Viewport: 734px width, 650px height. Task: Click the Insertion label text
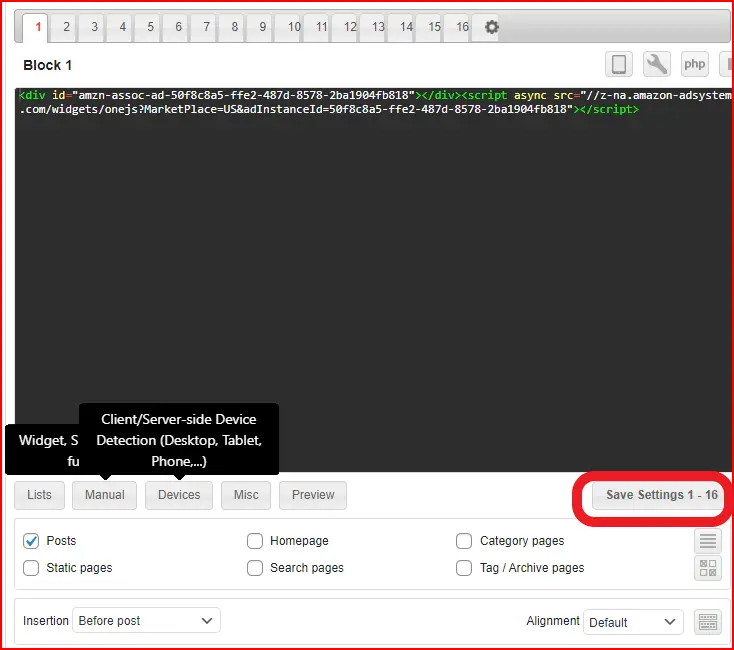tap(46, 621)
